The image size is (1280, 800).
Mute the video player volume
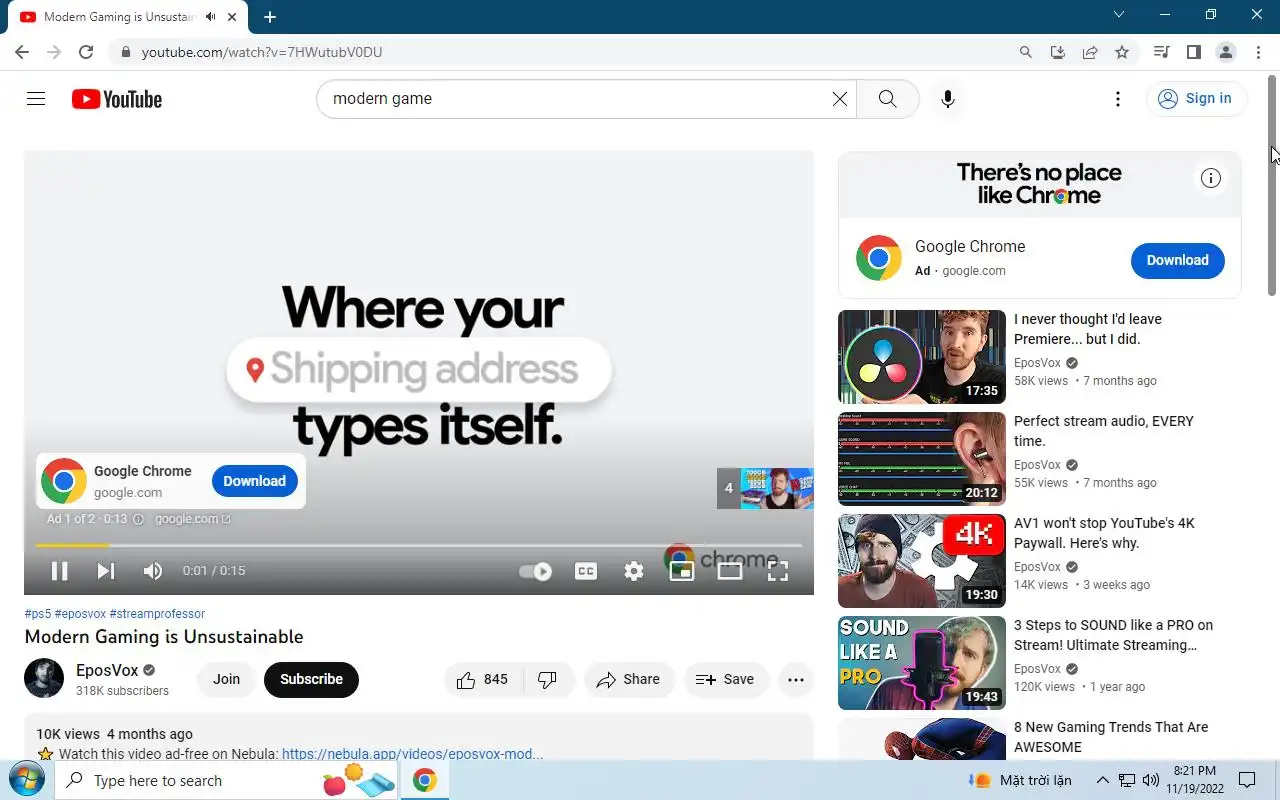153,571
